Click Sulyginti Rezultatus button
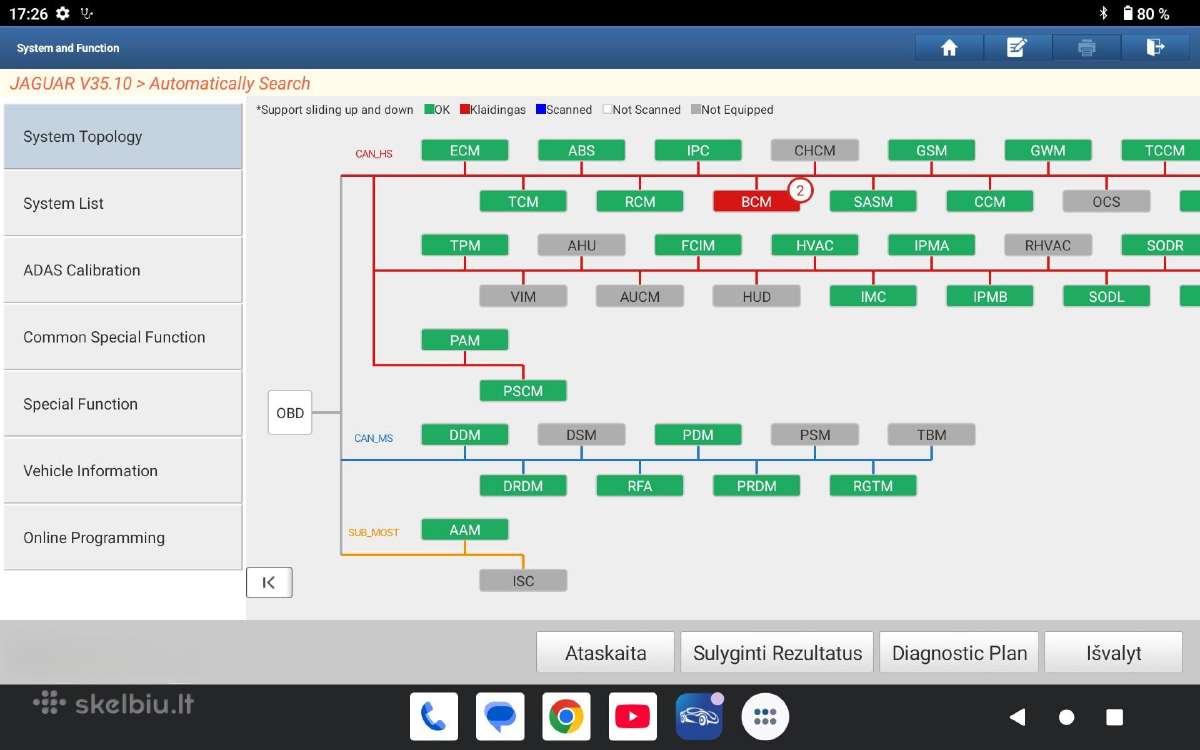Screen dimensions: 1200x750 click(777, 653)
